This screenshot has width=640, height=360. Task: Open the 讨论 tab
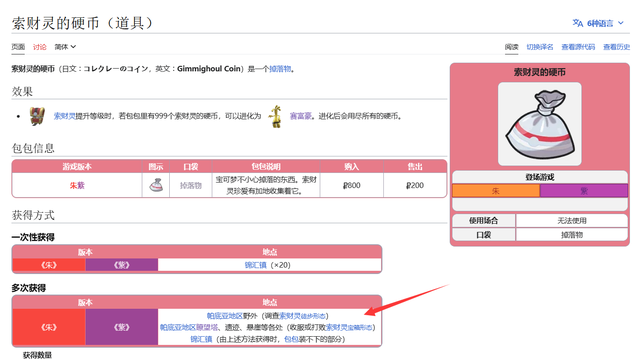(x=40, y=47)
